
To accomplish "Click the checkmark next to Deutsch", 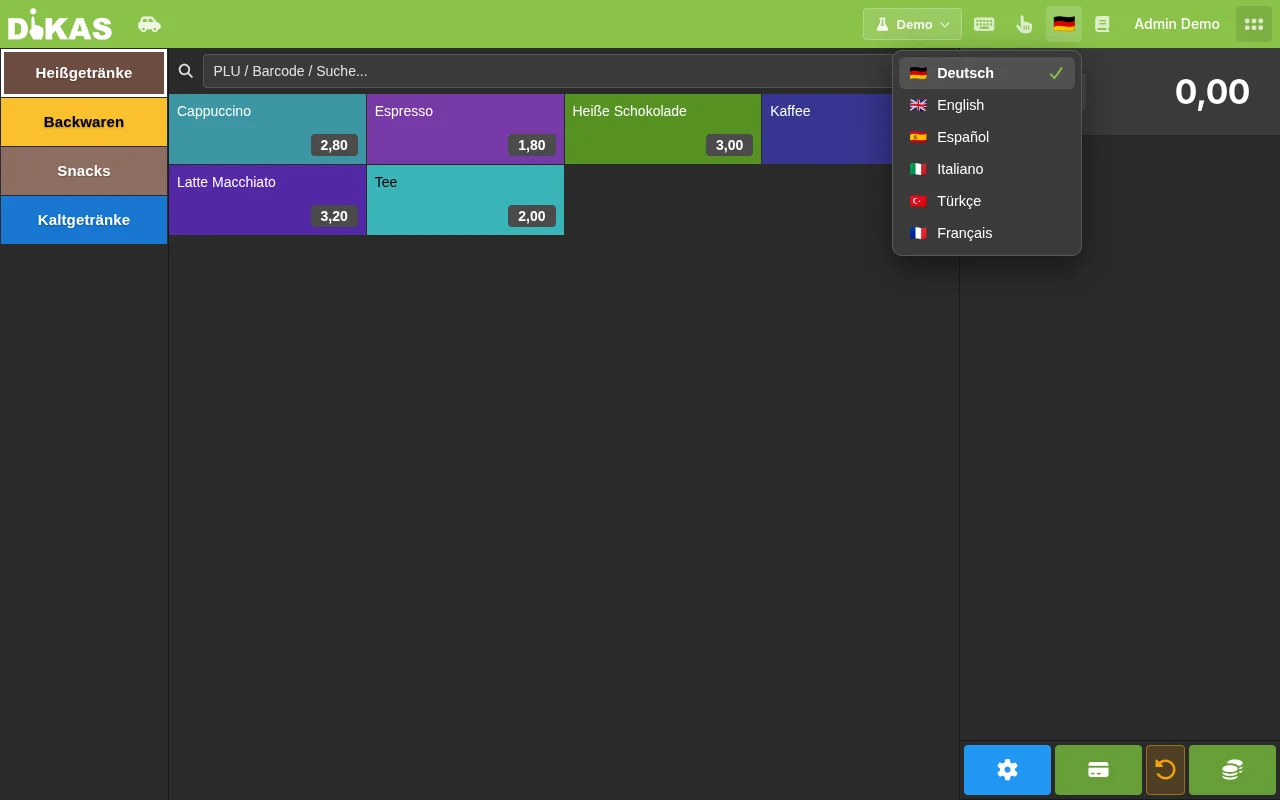I will pyautogui.click(x=1056, y=73).
